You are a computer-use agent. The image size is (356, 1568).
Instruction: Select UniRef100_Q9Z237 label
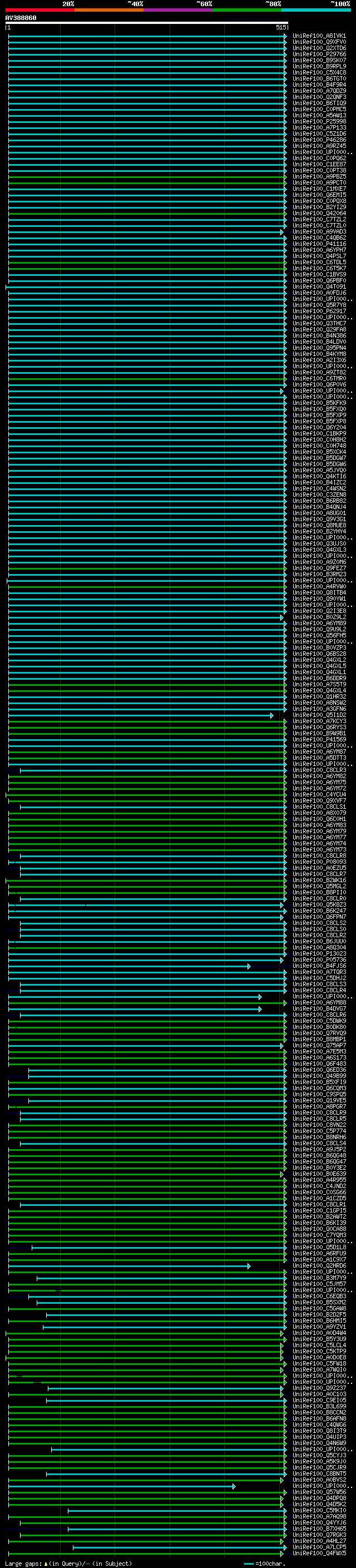[319, 1388]
